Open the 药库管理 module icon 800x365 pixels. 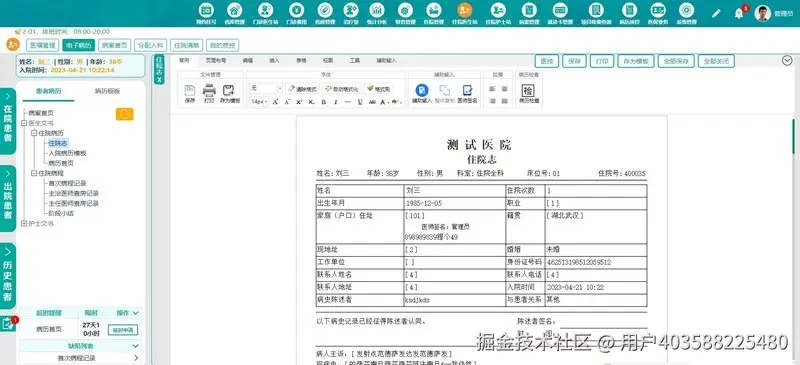point(235,10)
